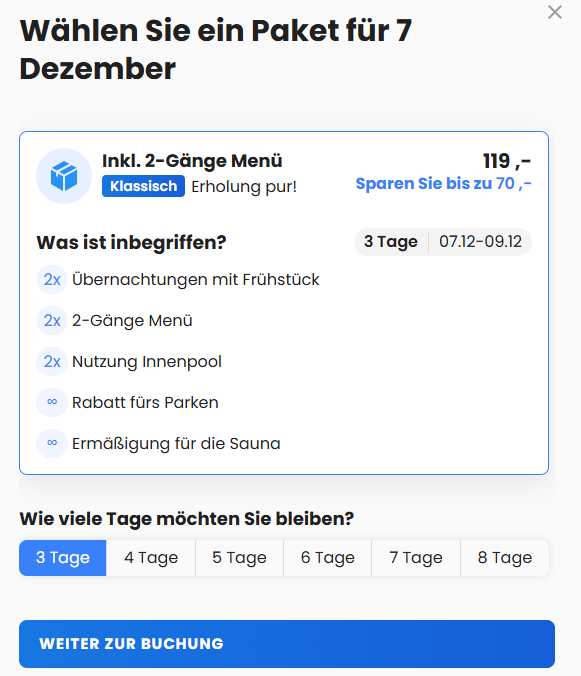The height and width of the screenshot is (676, 581).
Task: Click the 2x icon beside 2-Gänge Menü
Action: (x=52, y=320)
